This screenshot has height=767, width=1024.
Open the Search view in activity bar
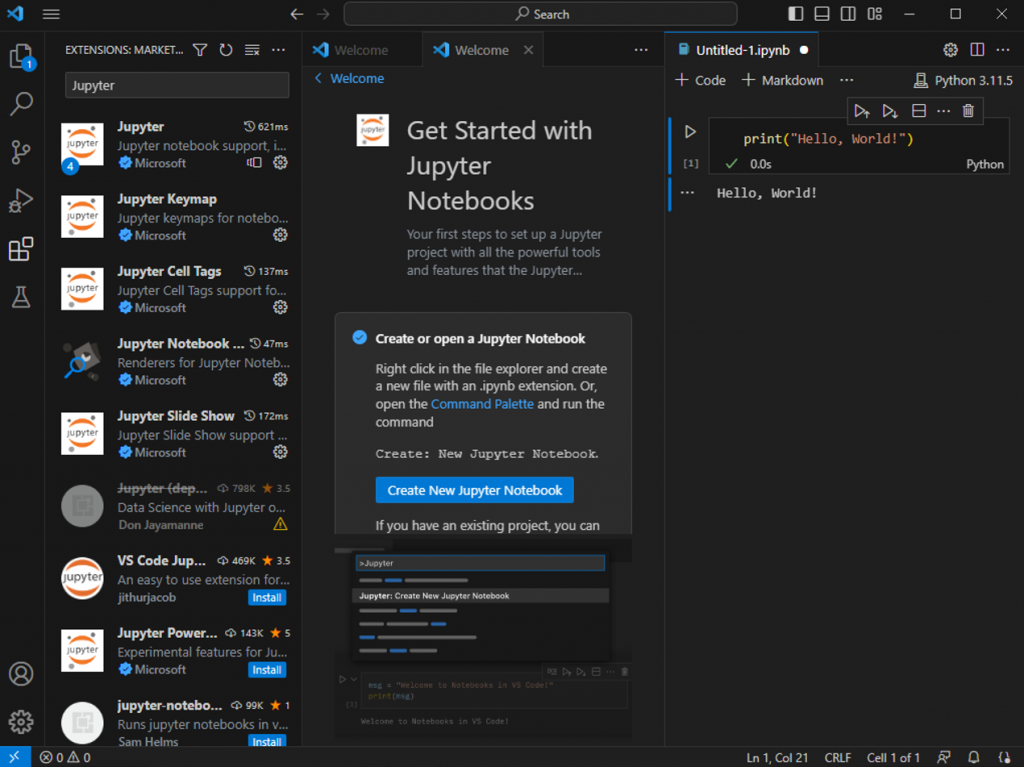21,103
